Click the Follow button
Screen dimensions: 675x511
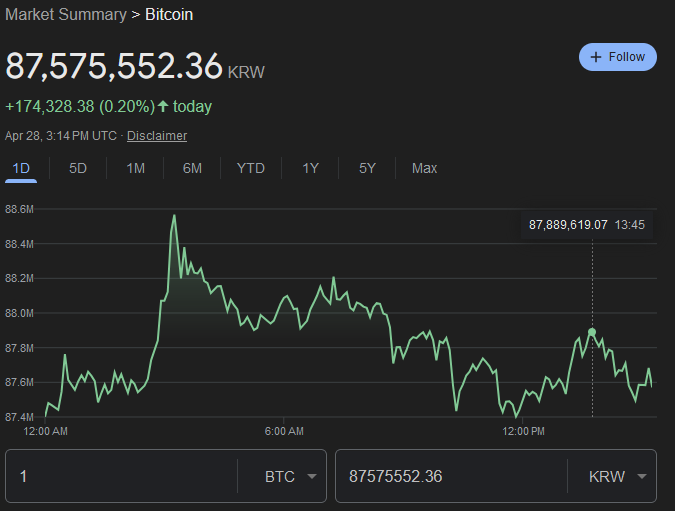click(x=617, y=57)
